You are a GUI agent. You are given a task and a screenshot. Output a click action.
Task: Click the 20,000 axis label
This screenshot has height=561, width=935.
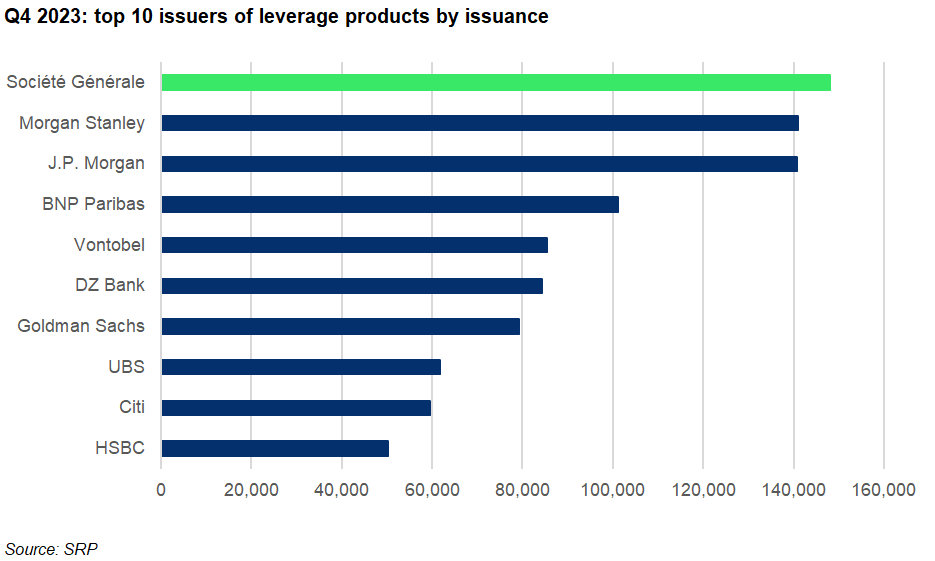pyautogui.click(x=251, y=490)
